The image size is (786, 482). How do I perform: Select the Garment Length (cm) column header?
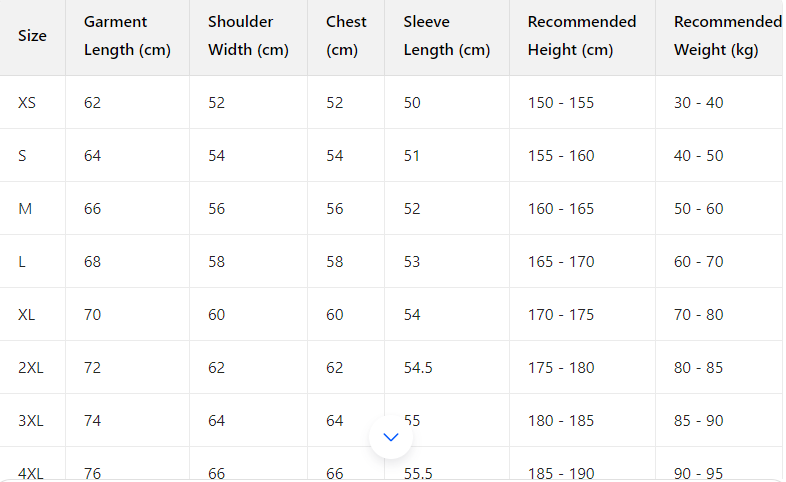click(x=127, y=36)
